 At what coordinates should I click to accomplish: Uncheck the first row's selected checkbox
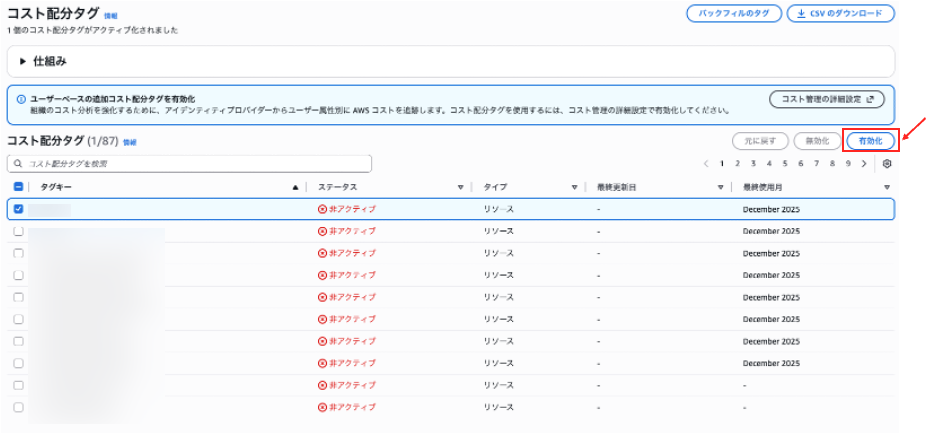click(18, 209)
